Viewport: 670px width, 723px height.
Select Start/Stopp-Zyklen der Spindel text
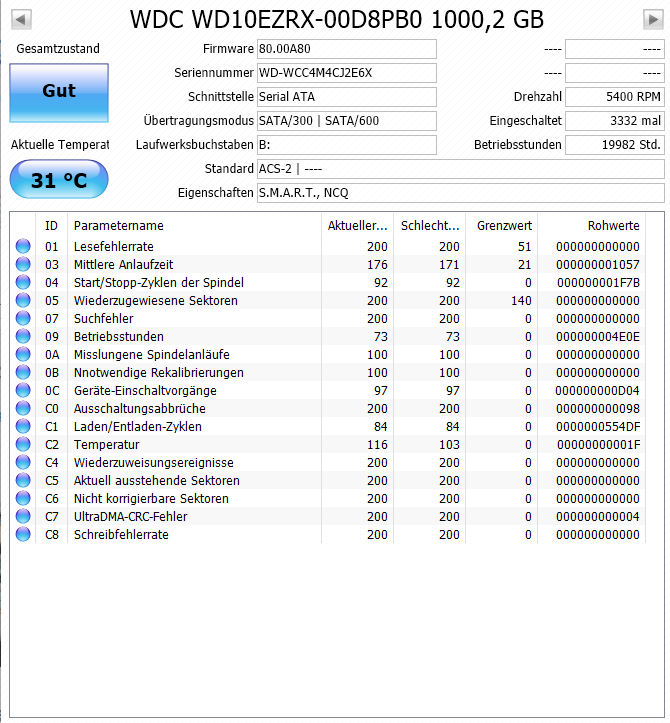(159, 283)
